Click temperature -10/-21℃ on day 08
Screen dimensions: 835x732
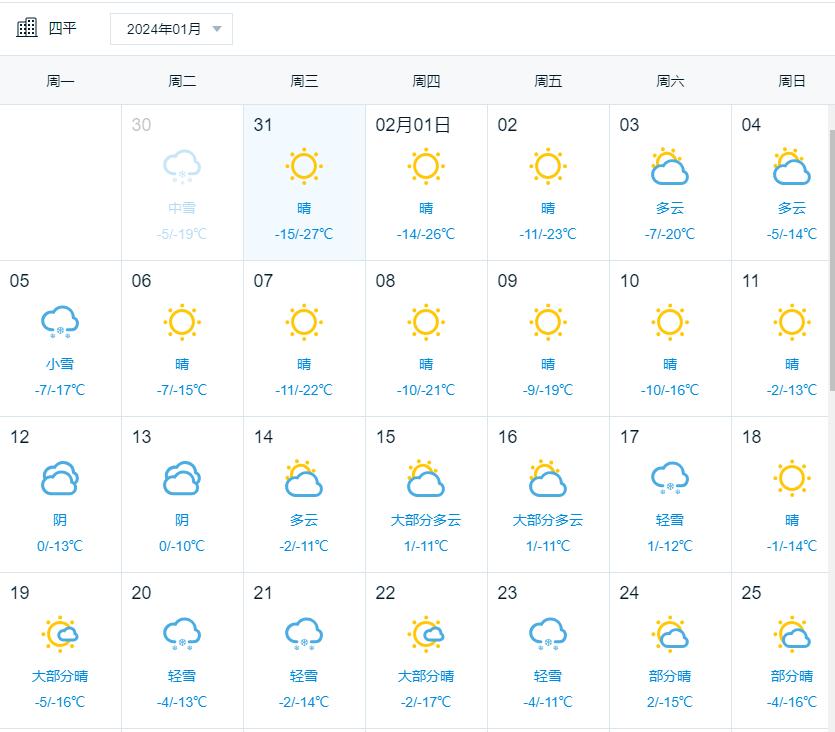tap(426, 390)
